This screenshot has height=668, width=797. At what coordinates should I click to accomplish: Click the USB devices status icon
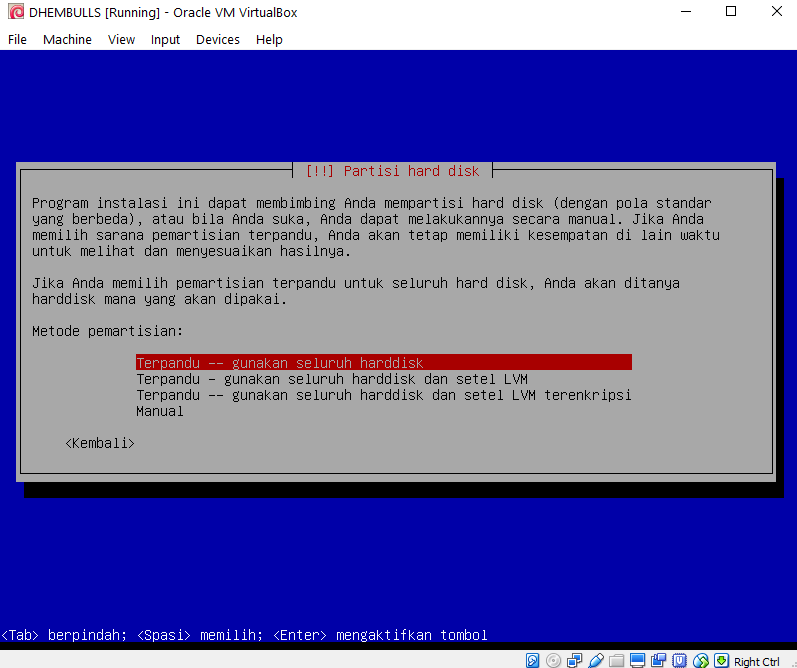pyautogui.click(x=596, y=660)
